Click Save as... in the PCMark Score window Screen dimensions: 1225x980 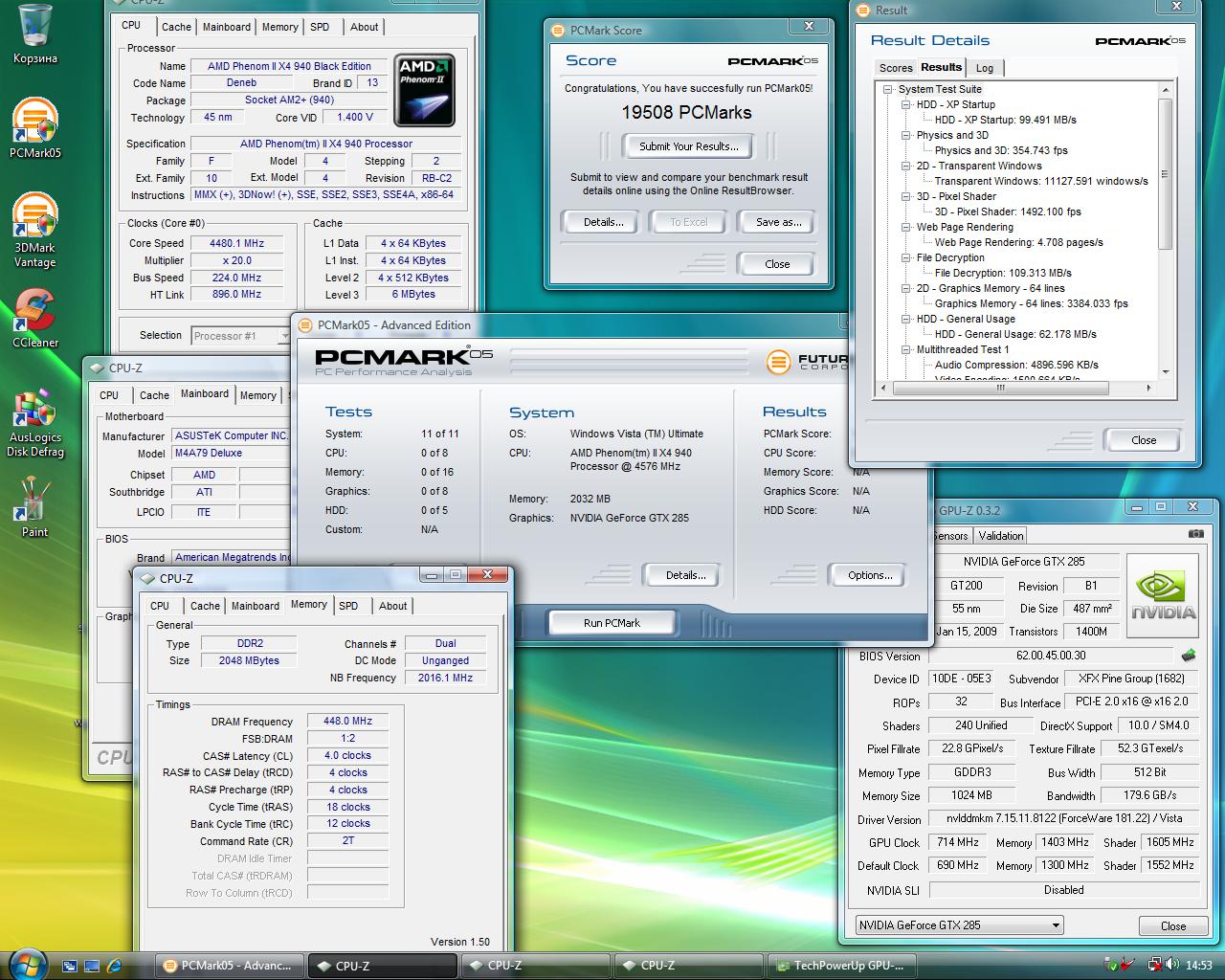778,222
